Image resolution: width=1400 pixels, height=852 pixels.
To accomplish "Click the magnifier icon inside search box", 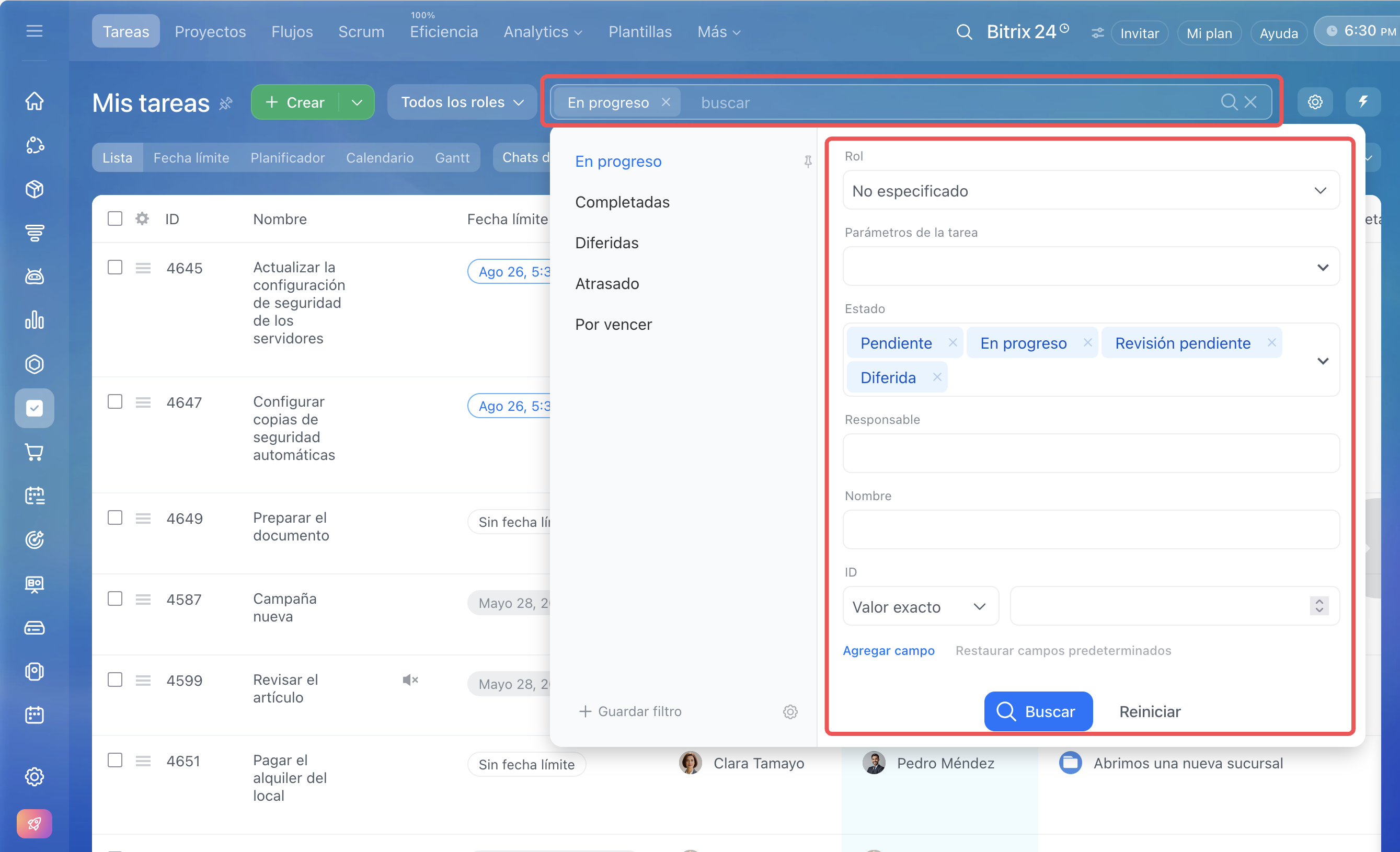I will [x=1229, y=102].
